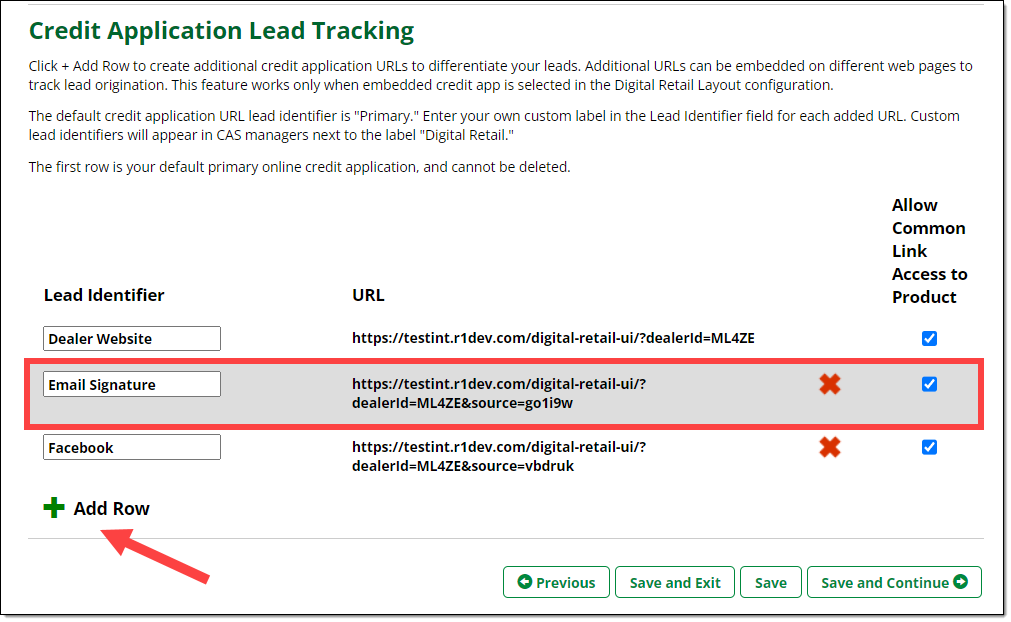Screen dimensions: 1011x622
Task: Edit the Facebook lead identifier field
Action: click(131, 448)
